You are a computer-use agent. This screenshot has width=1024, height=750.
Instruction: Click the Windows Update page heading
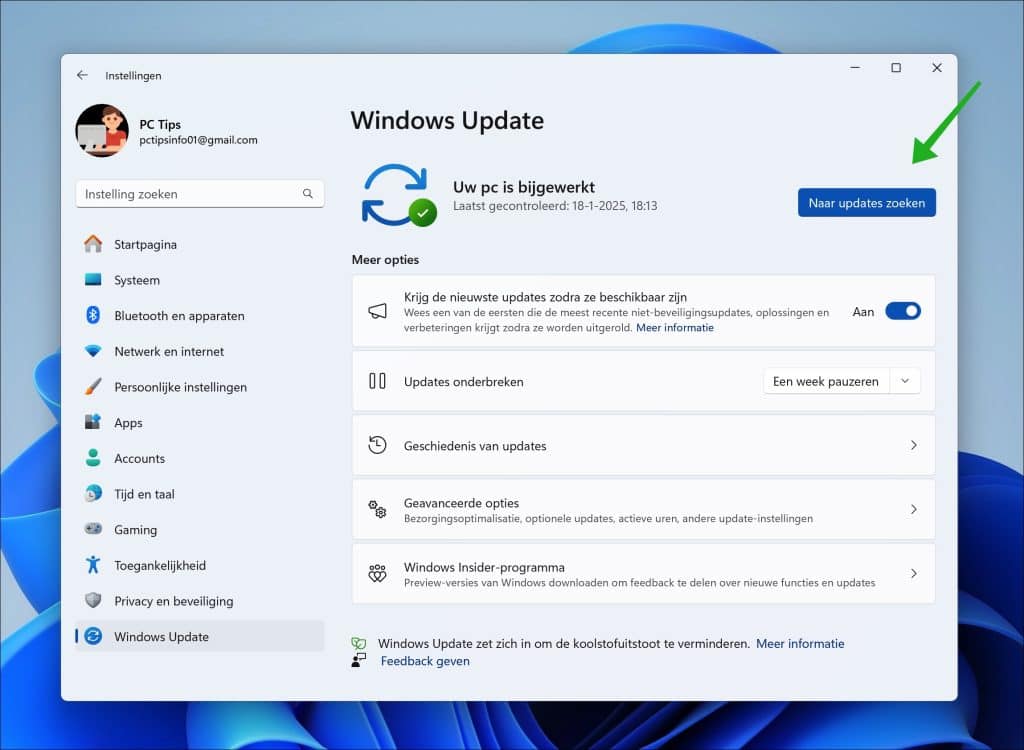pyautogui.click(x=447, y=120)
